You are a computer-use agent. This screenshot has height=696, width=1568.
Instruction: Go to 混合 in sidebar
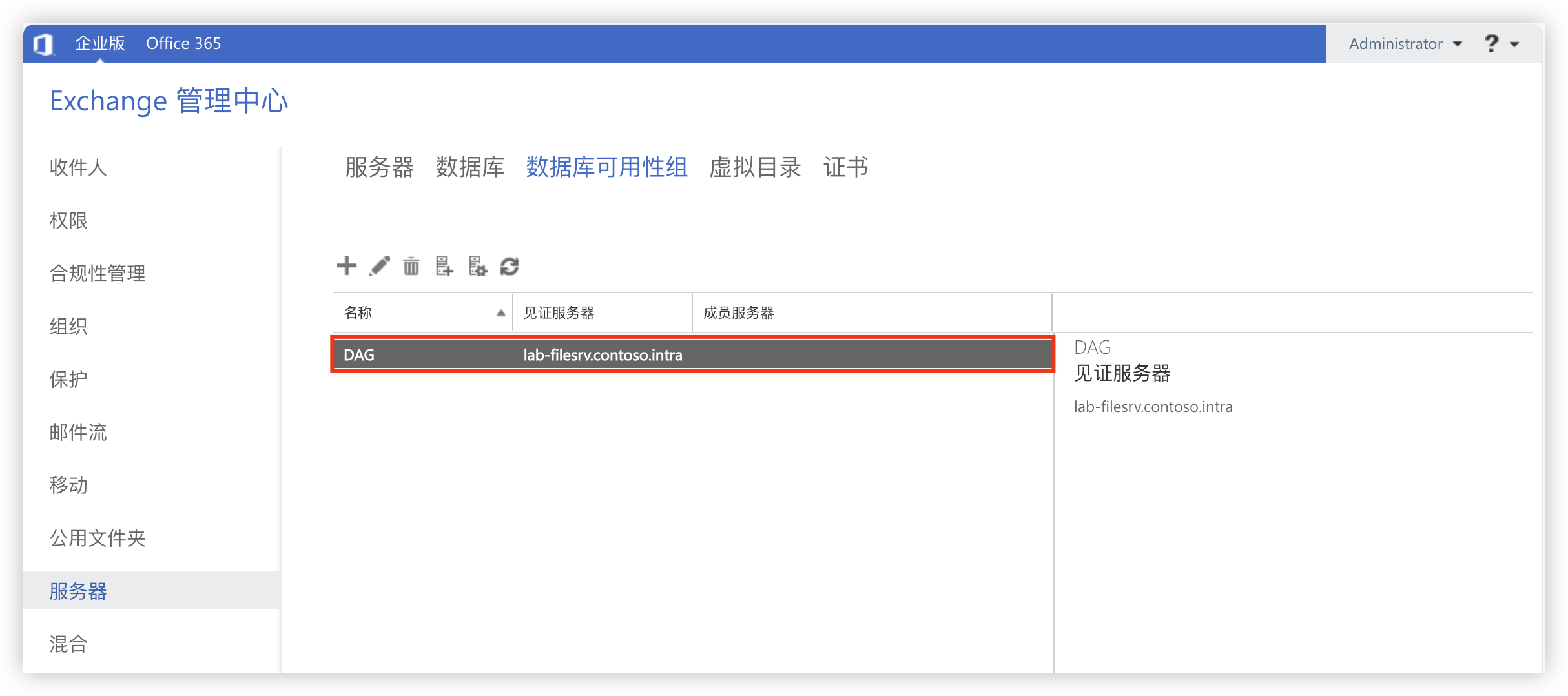tap(68, 644)
